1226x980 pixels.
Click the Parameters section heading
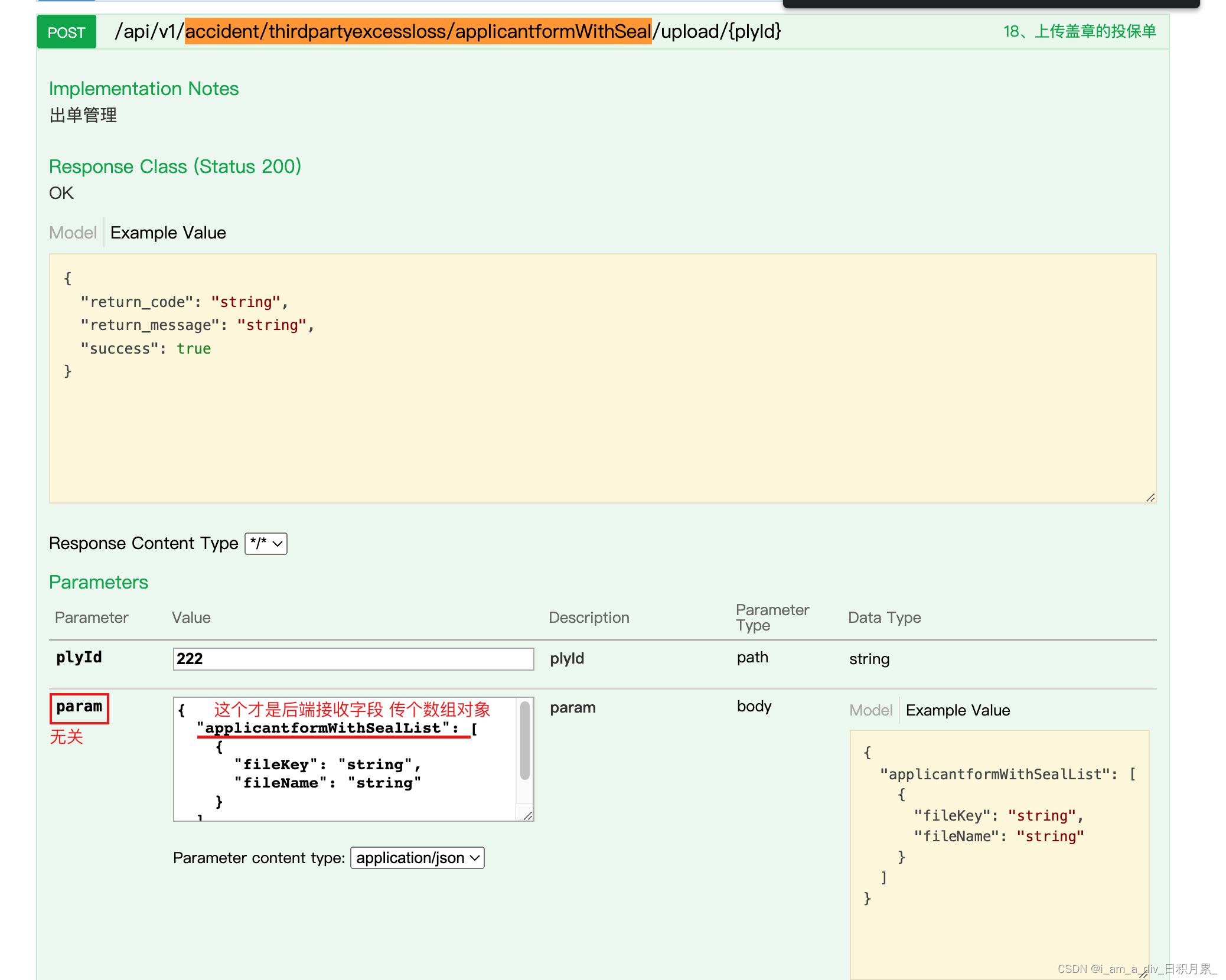coord(99,582)
